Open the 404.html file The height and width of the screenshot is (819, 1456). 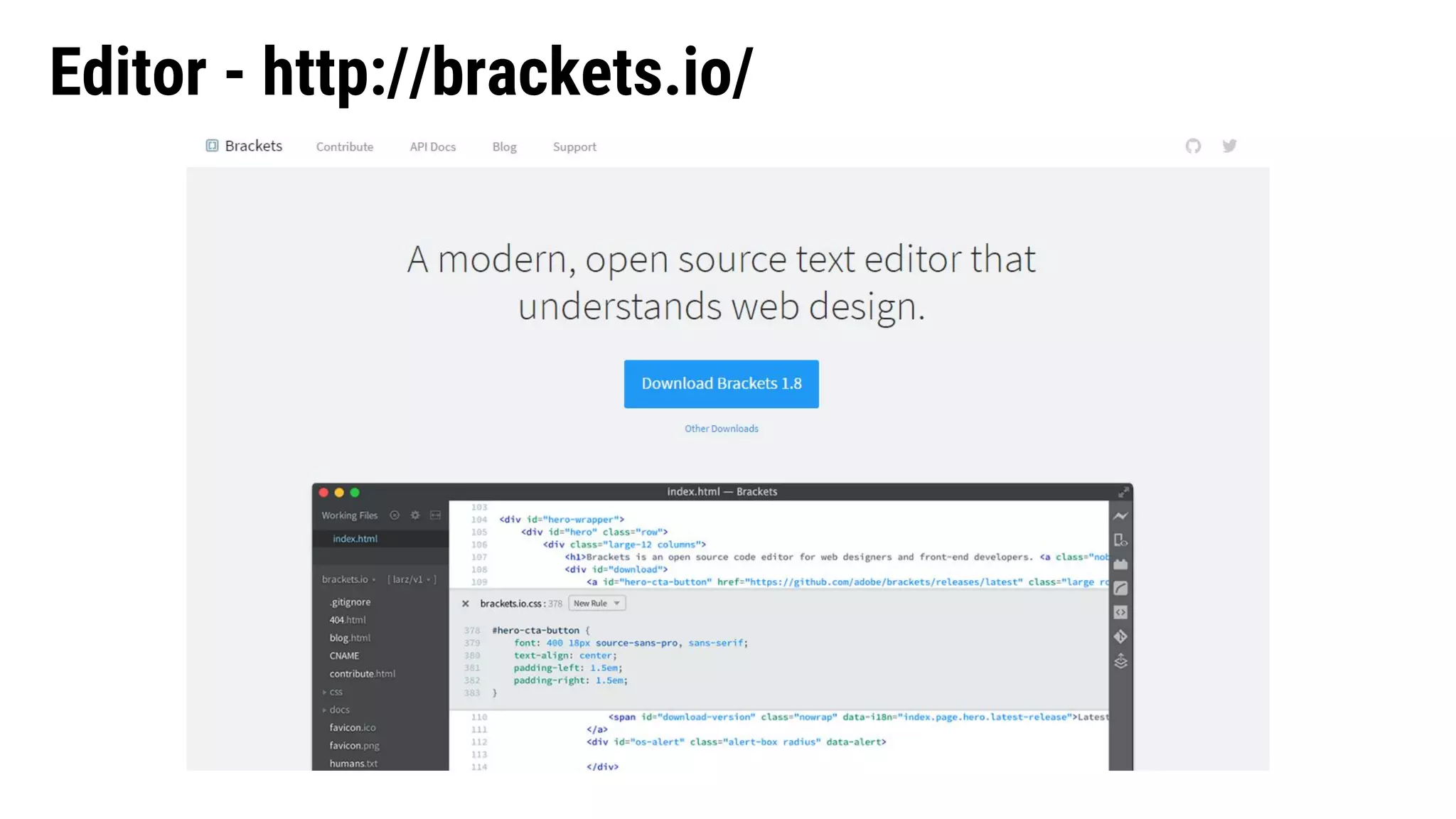point(348,620)
